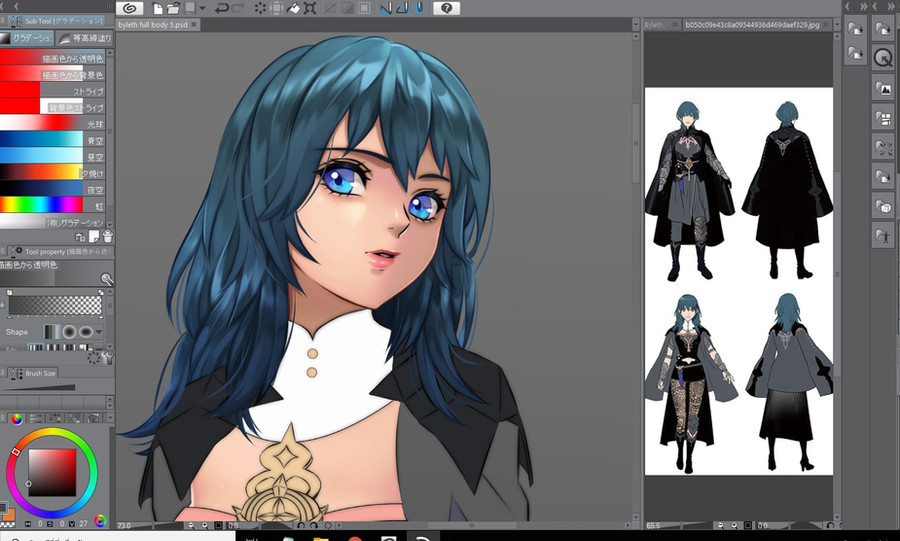Image resolution: width=900 pixels, height=541 pixels.
Task: Select the 昼空 gradient preset
Action: (x=52, y=157)
